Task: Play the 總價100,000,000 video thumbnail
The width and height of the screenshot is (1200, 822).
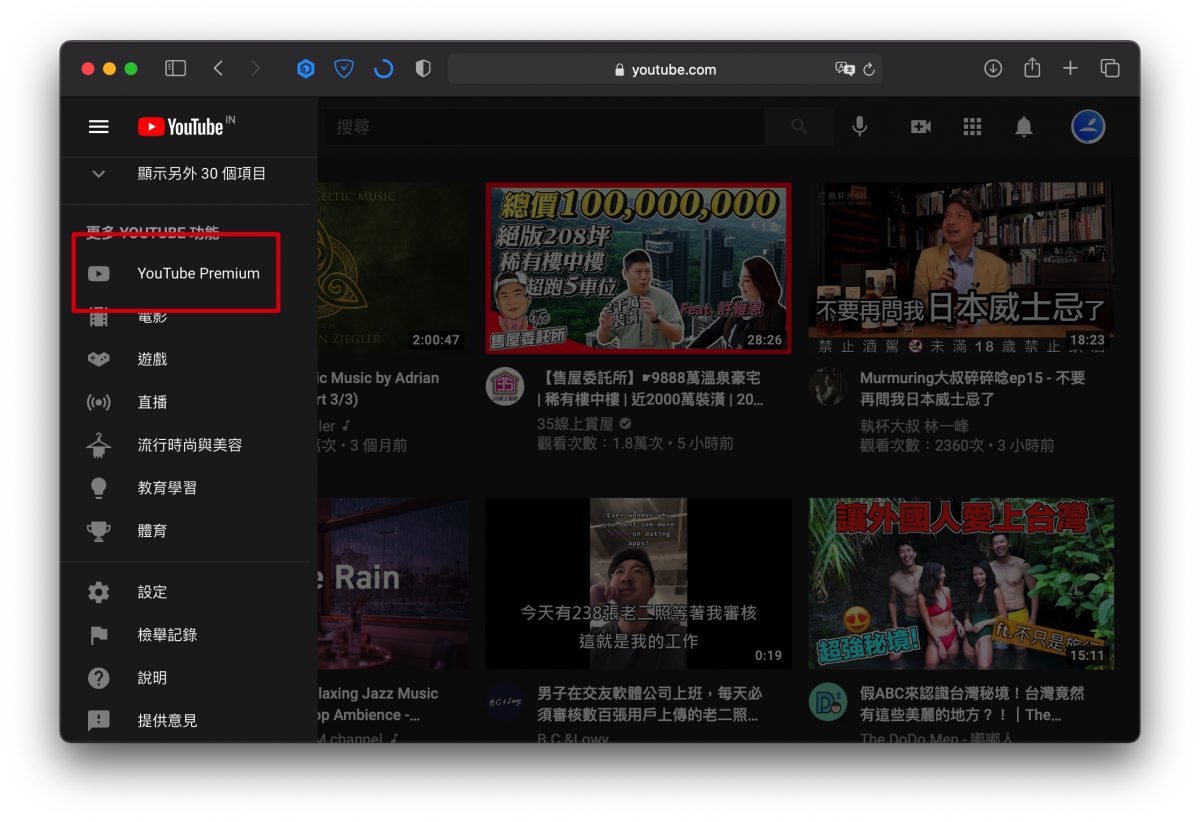Action: coord(638,267)
